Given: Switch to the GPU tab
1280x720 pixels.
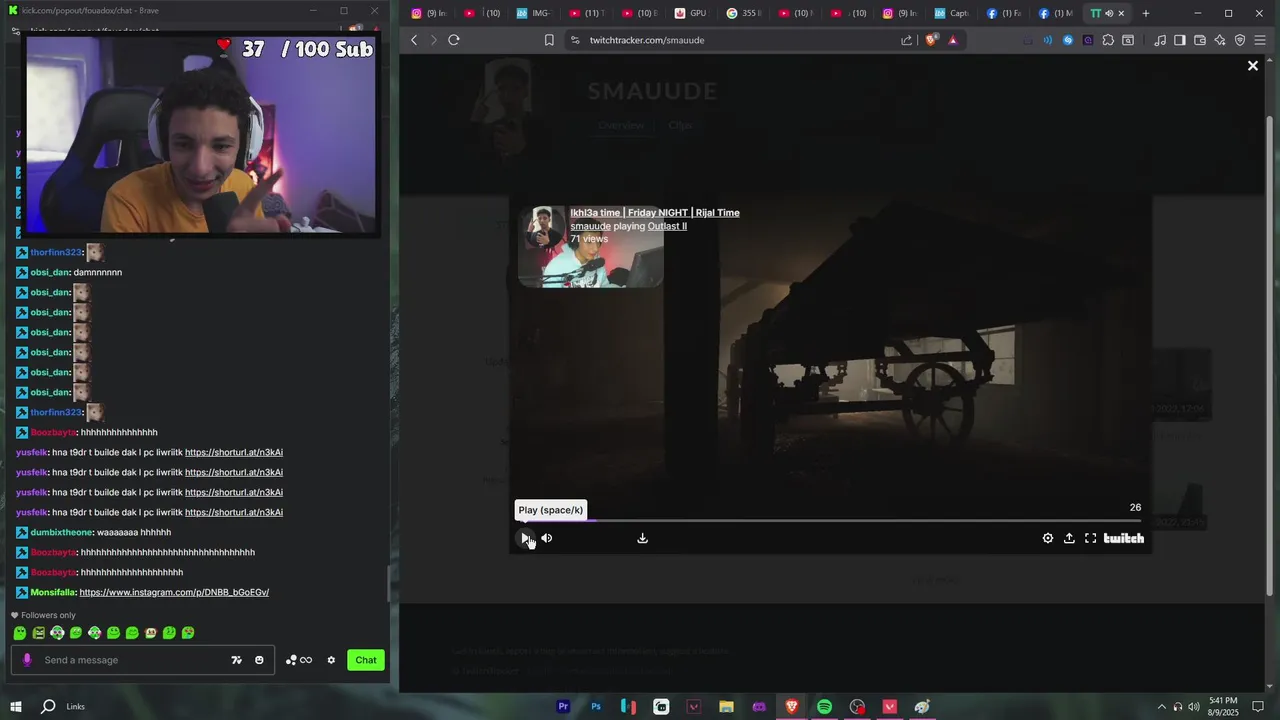Looking at the screenshot, I should pos(692,13).
